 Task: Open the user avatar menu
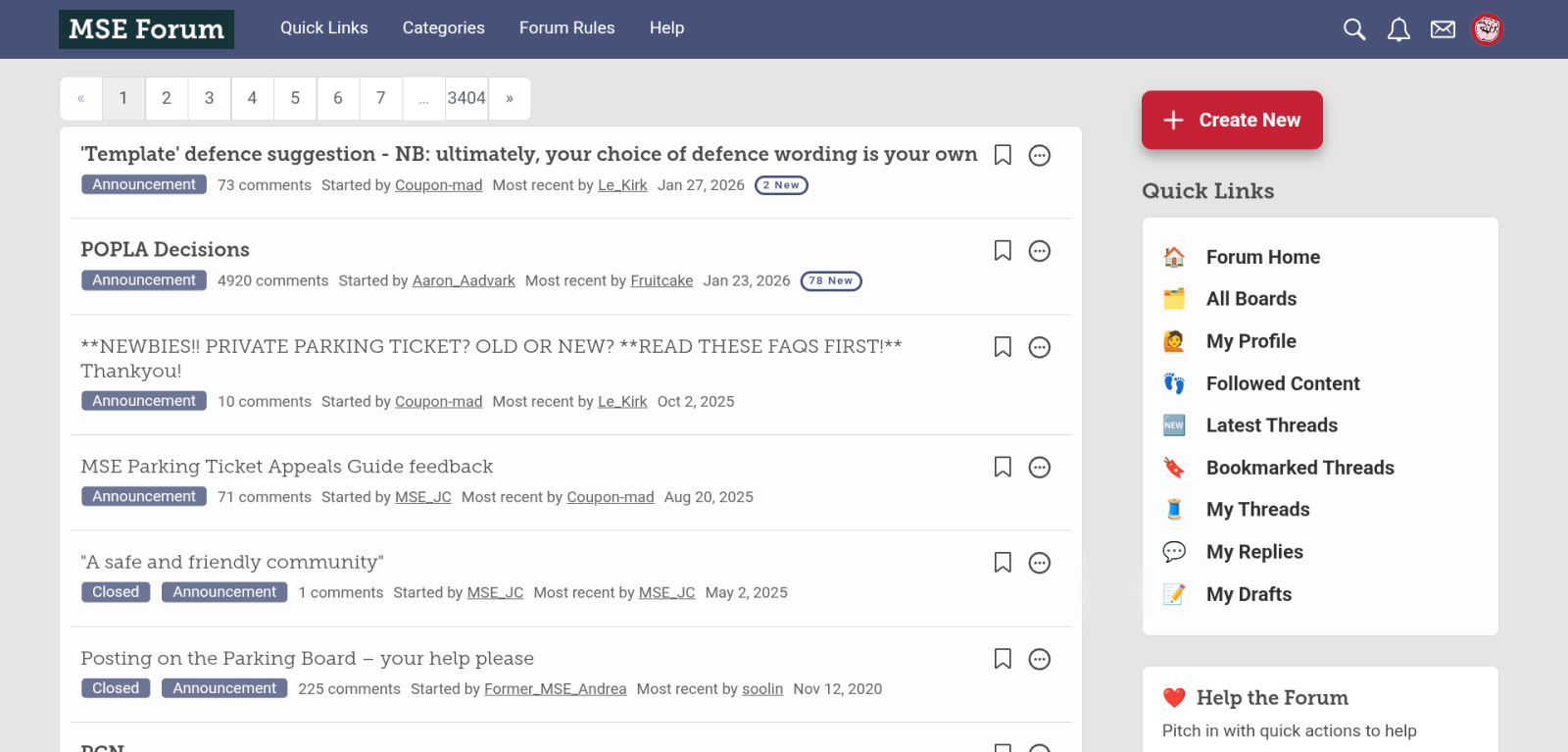click(1487, 29)
